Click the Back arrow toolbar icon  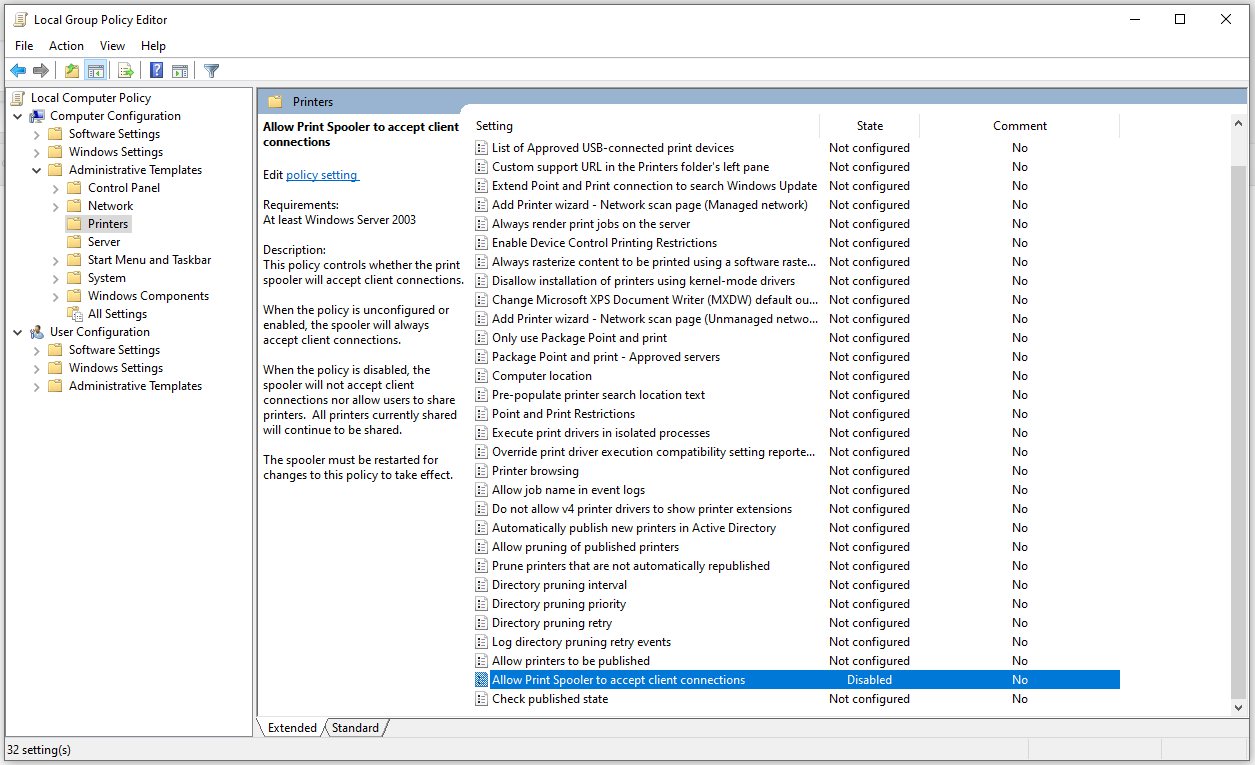point(18,71)
